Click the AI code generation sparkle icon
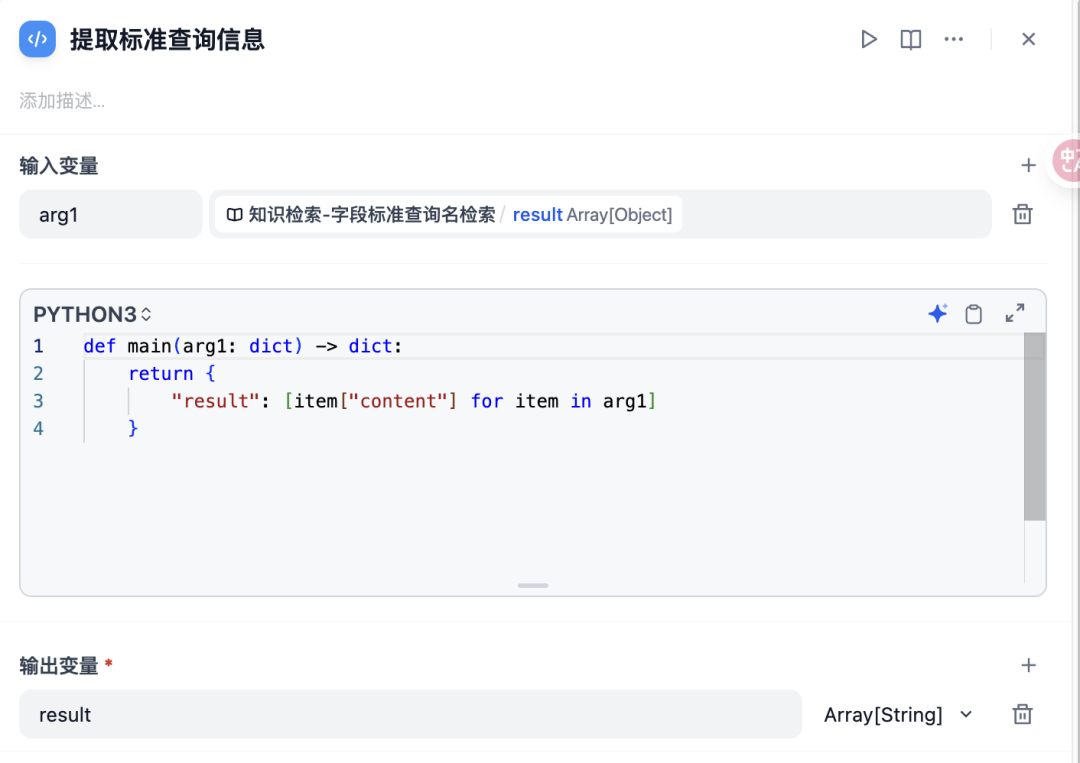The image size is (1080, 763). [x=937, y=313]
